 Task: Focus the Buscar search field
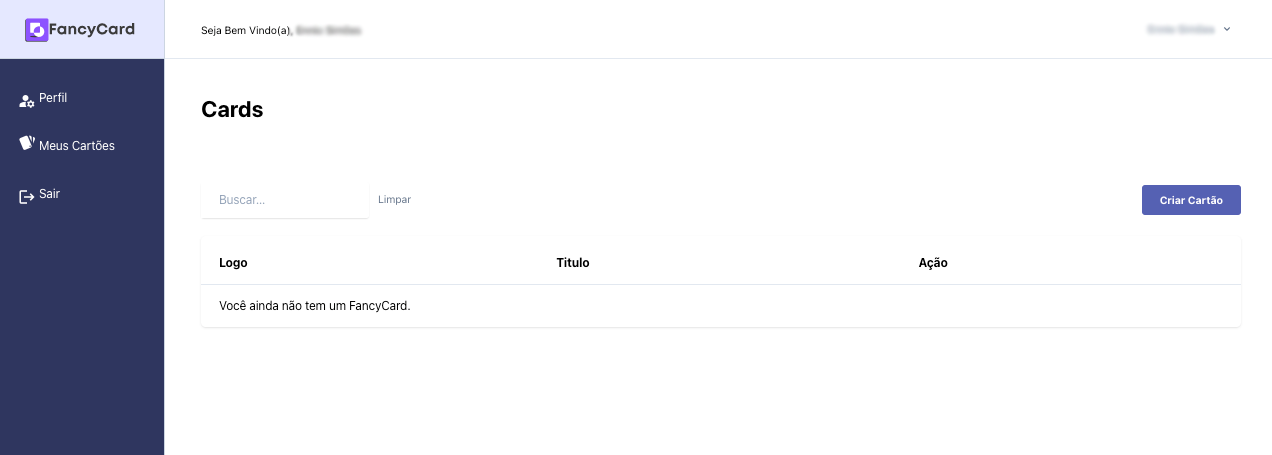[x=285, y=200]
